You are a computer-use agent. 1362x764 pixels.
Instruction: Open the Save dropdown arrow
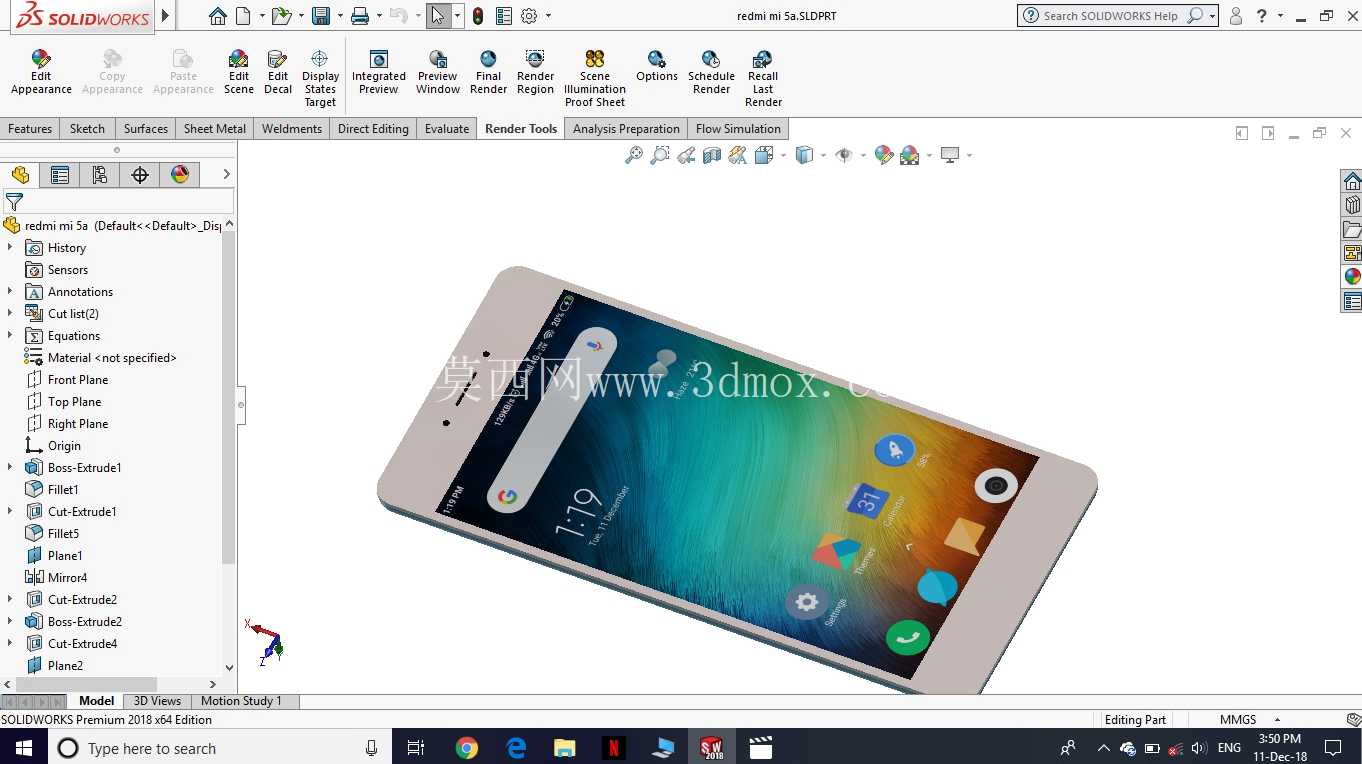tap(340, 16)
